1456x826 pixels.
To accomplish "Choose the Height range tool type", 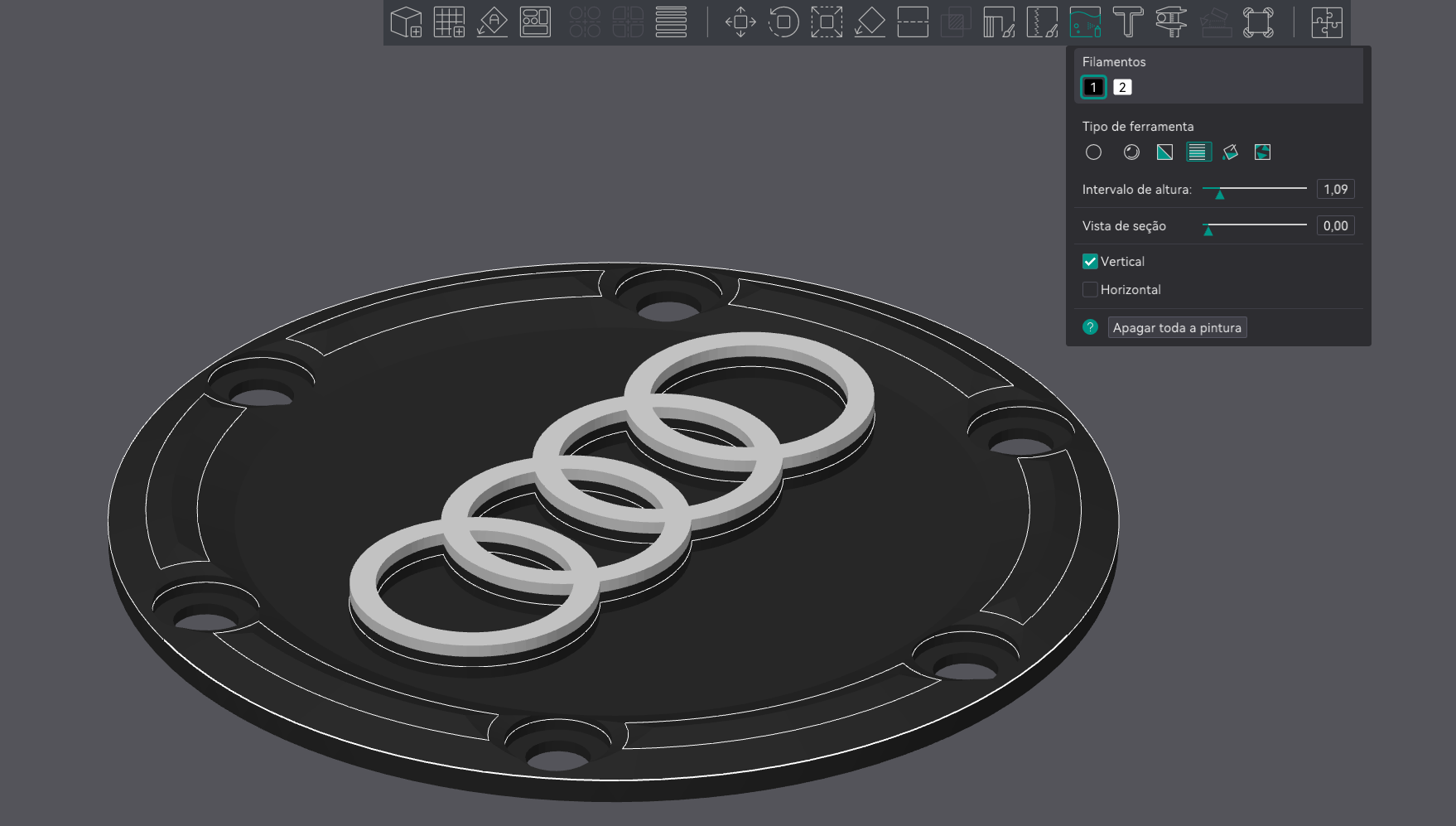I will [1198, 152].
